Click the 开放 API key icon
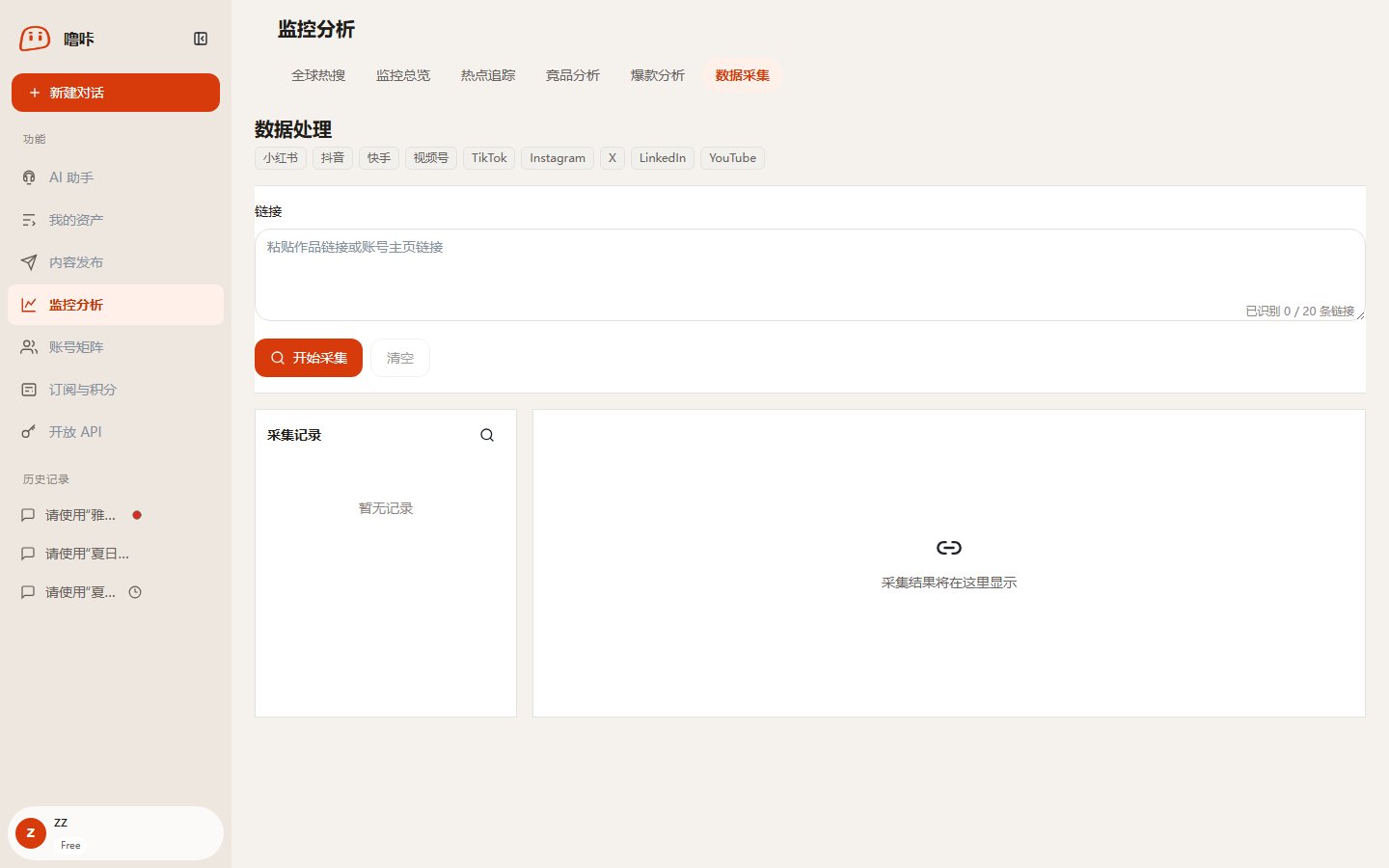This screenshot has width=1389, height=868. point(29,432)
